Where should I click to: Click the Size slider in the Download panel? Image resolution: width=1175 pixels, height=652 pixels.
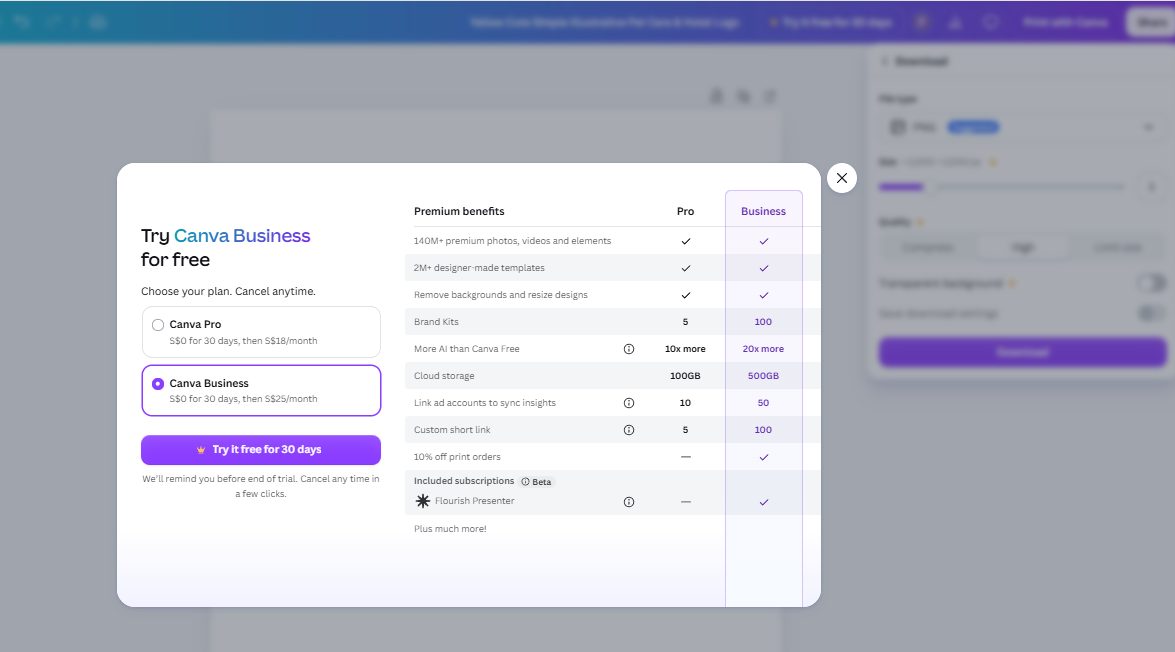pyautogui.click(x=1002, y=187)
